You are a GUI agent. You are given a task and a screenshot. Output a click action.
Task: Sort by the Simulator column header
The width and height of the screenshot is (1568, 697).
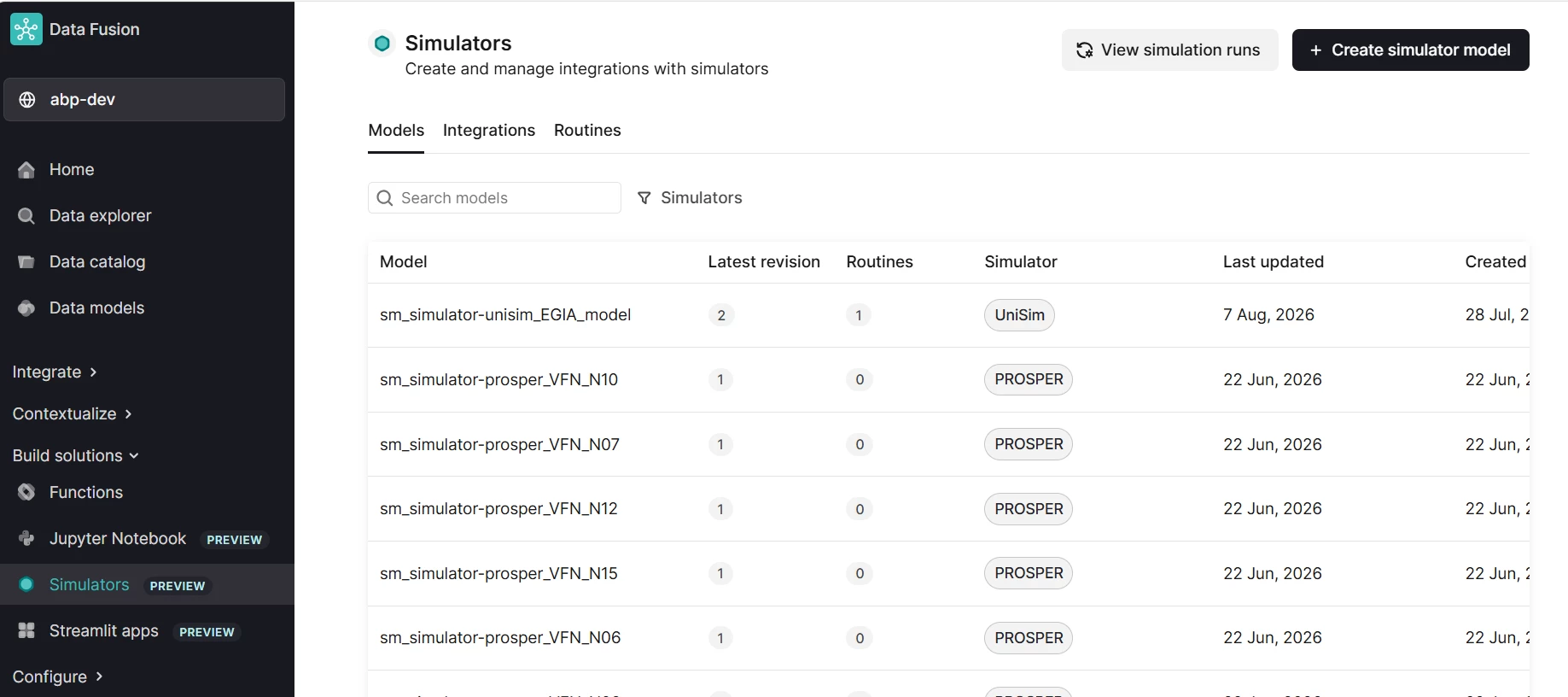pos(1021,262)
